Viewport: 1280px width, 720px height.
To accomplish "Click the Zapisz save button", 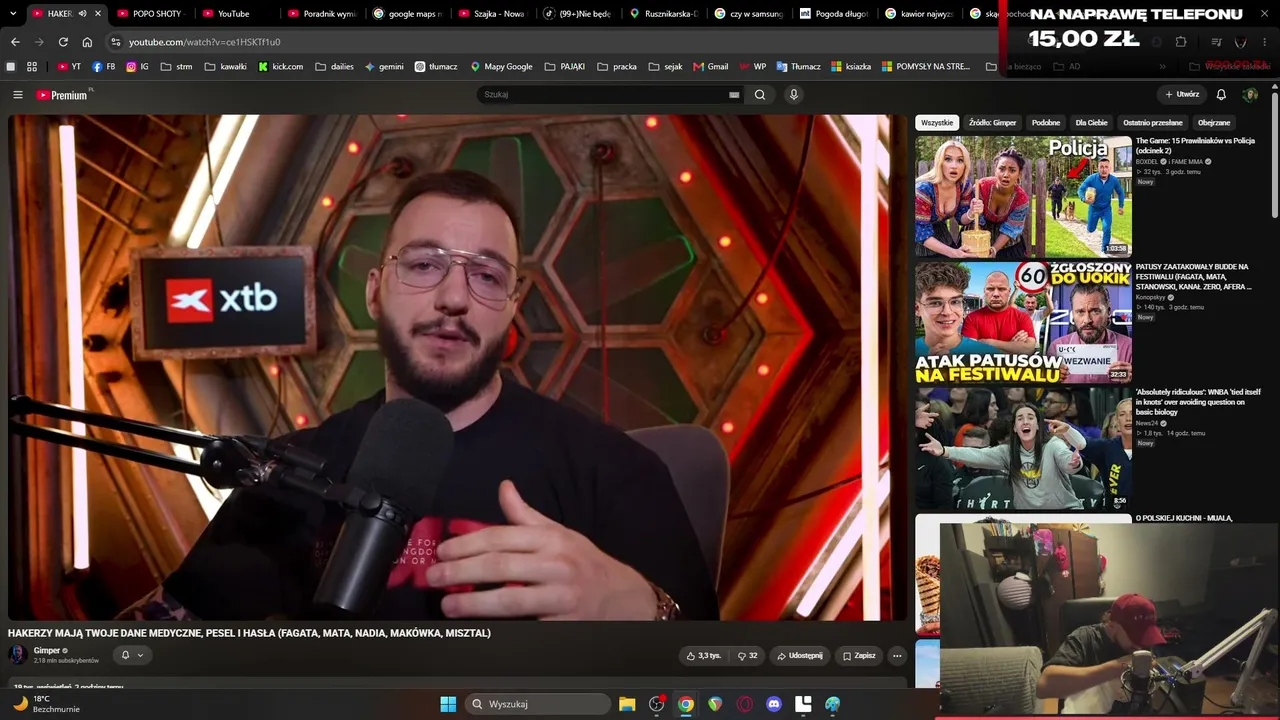I will click(859, 656).
